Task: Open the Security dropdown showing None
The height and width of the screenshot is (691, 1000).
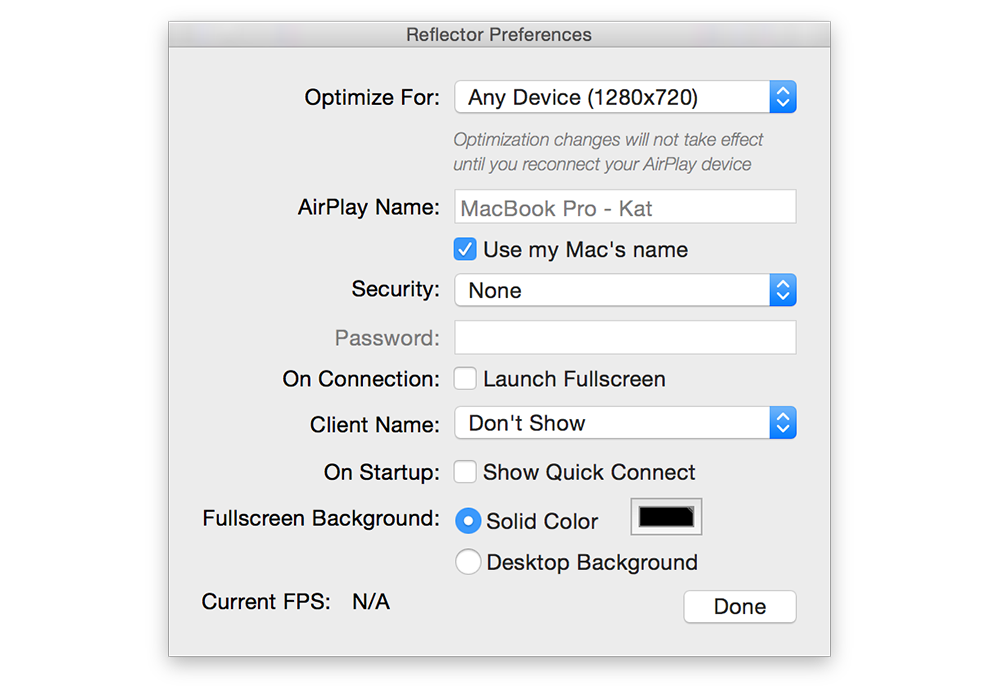Action: tap(612, 290)
